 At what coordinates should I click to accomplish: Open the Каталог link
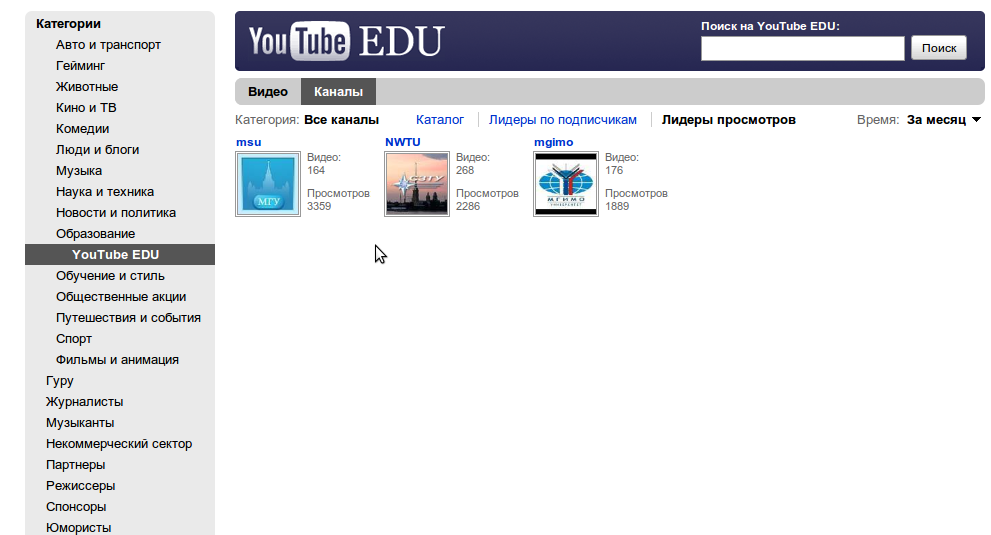pyautogui.click(x=440, y=120)
